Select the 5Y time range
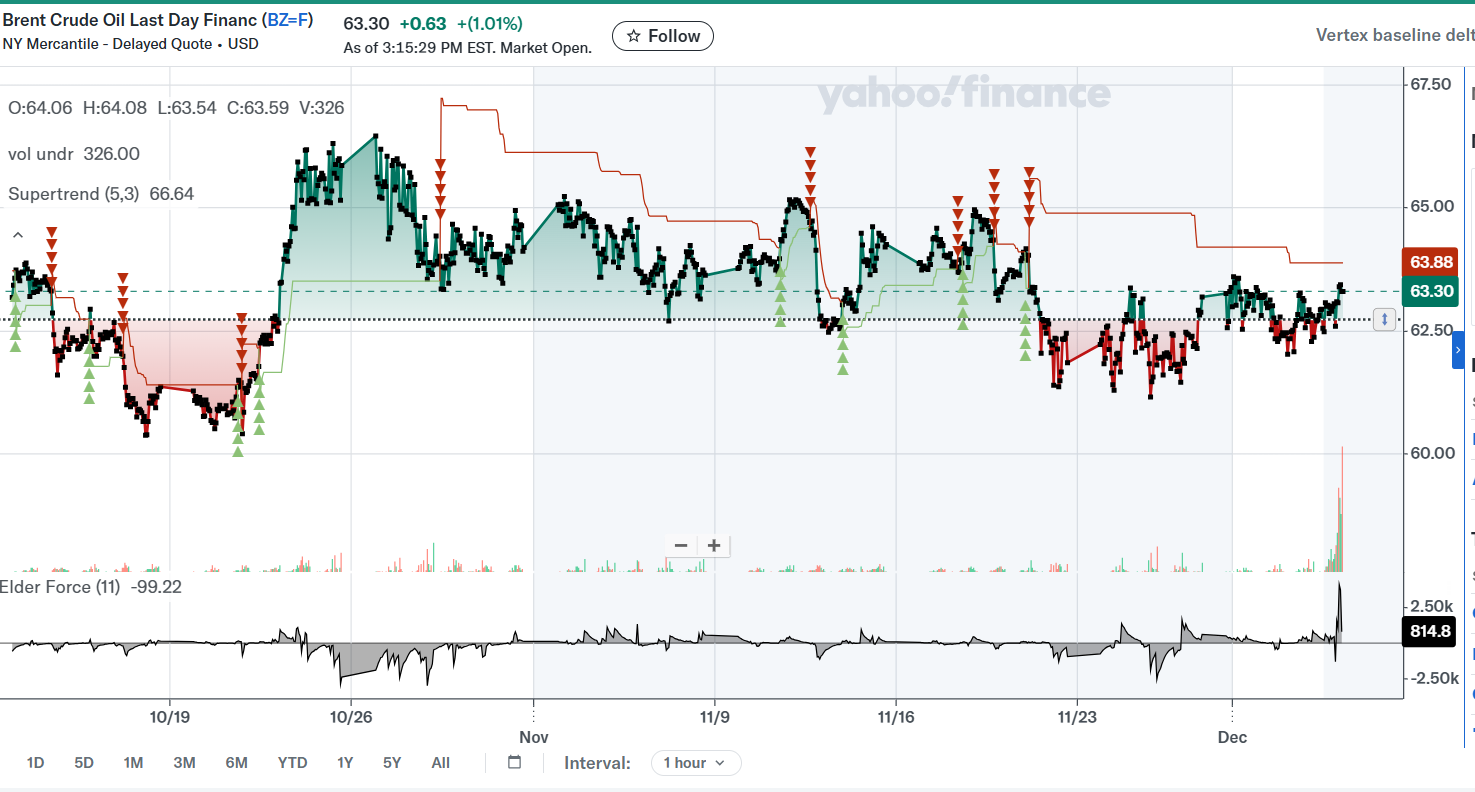1475x792 pixels. (391, 762)
